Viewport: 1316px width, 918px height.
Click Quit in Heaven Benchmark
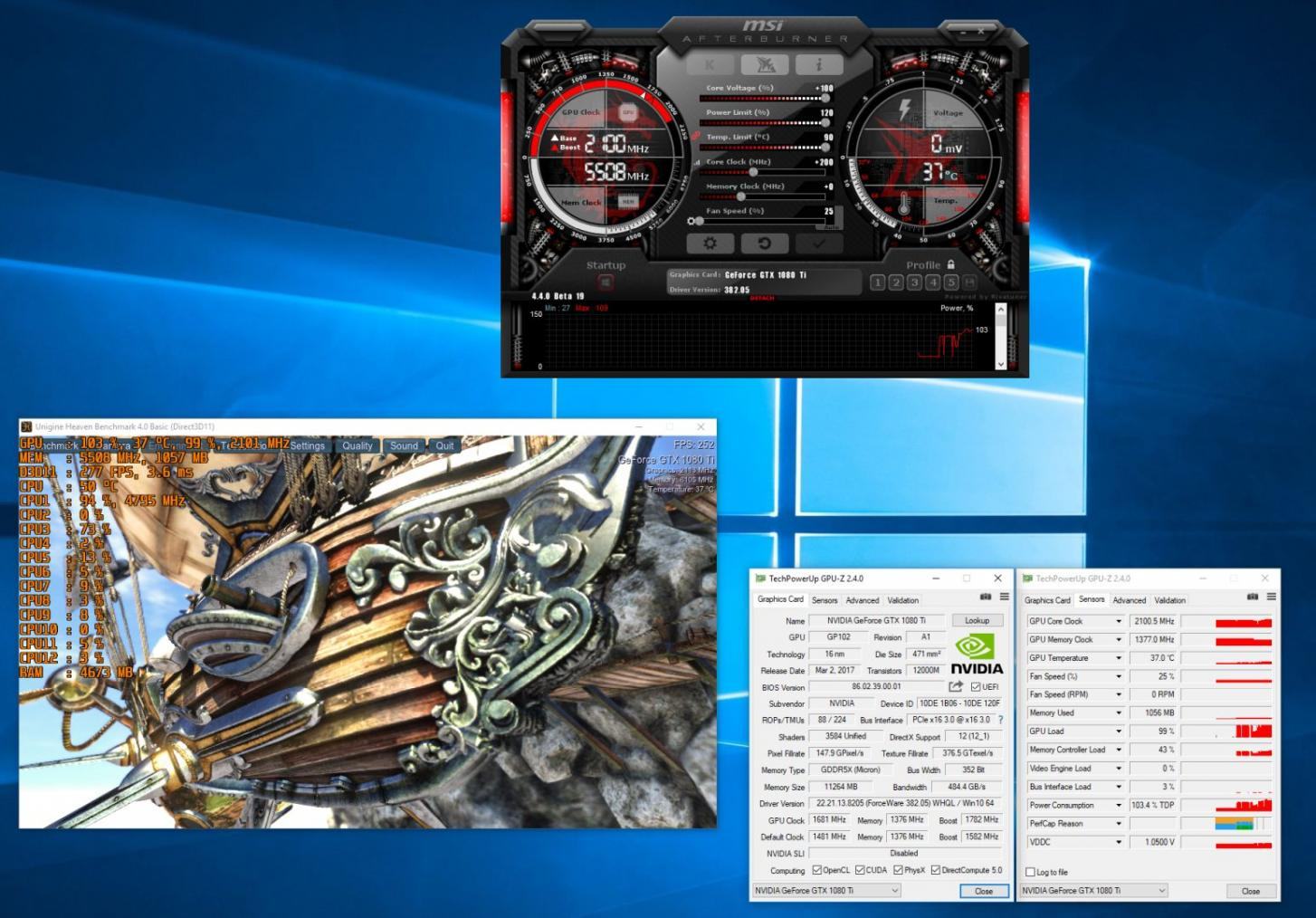tap(444, 445)
